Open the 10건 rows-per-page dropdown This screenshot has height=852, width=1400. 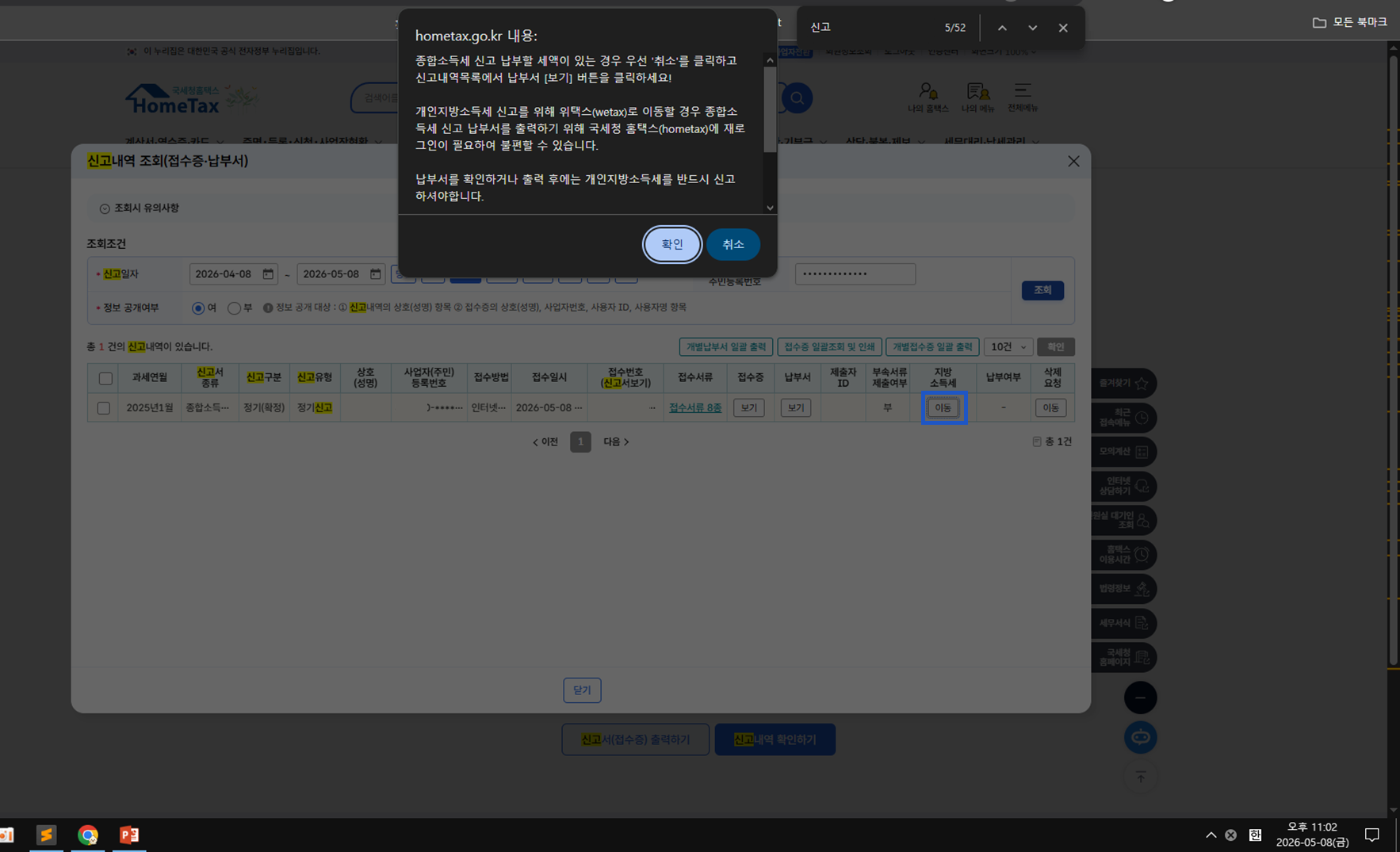point(1008,347)
